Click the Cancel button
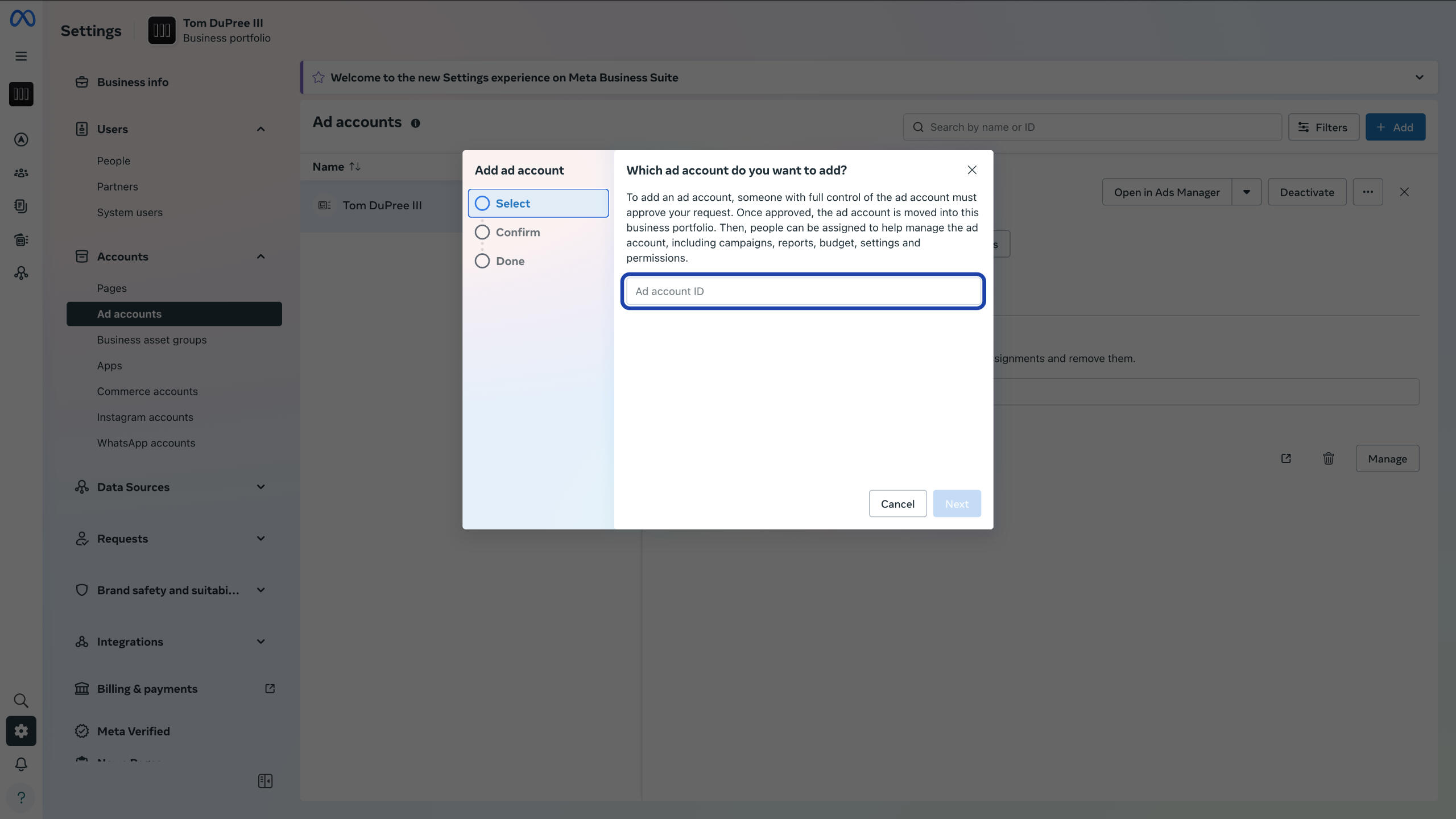1456x819 pixels. [x=897, y=504]
